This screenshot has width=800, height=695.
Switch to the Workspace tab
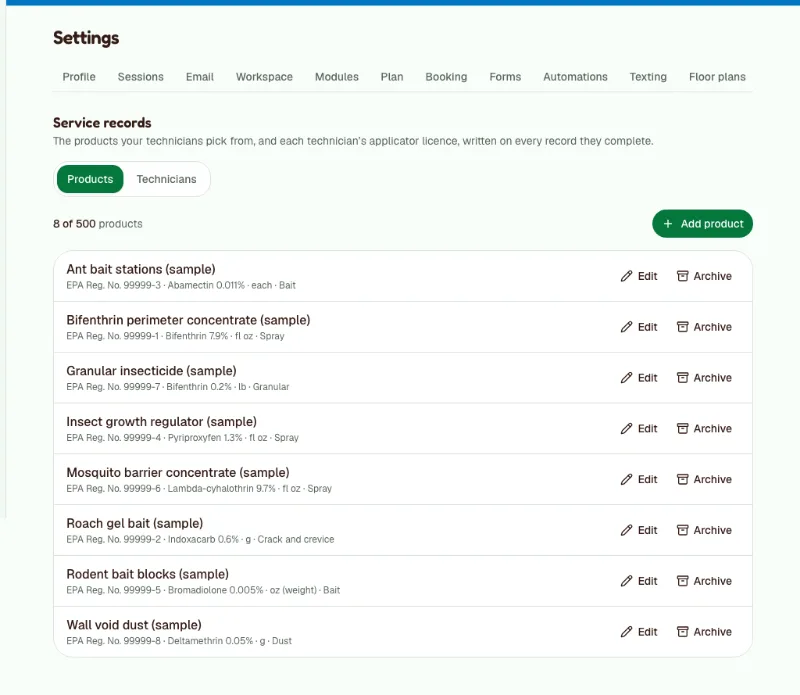click(x=264, y=77)
